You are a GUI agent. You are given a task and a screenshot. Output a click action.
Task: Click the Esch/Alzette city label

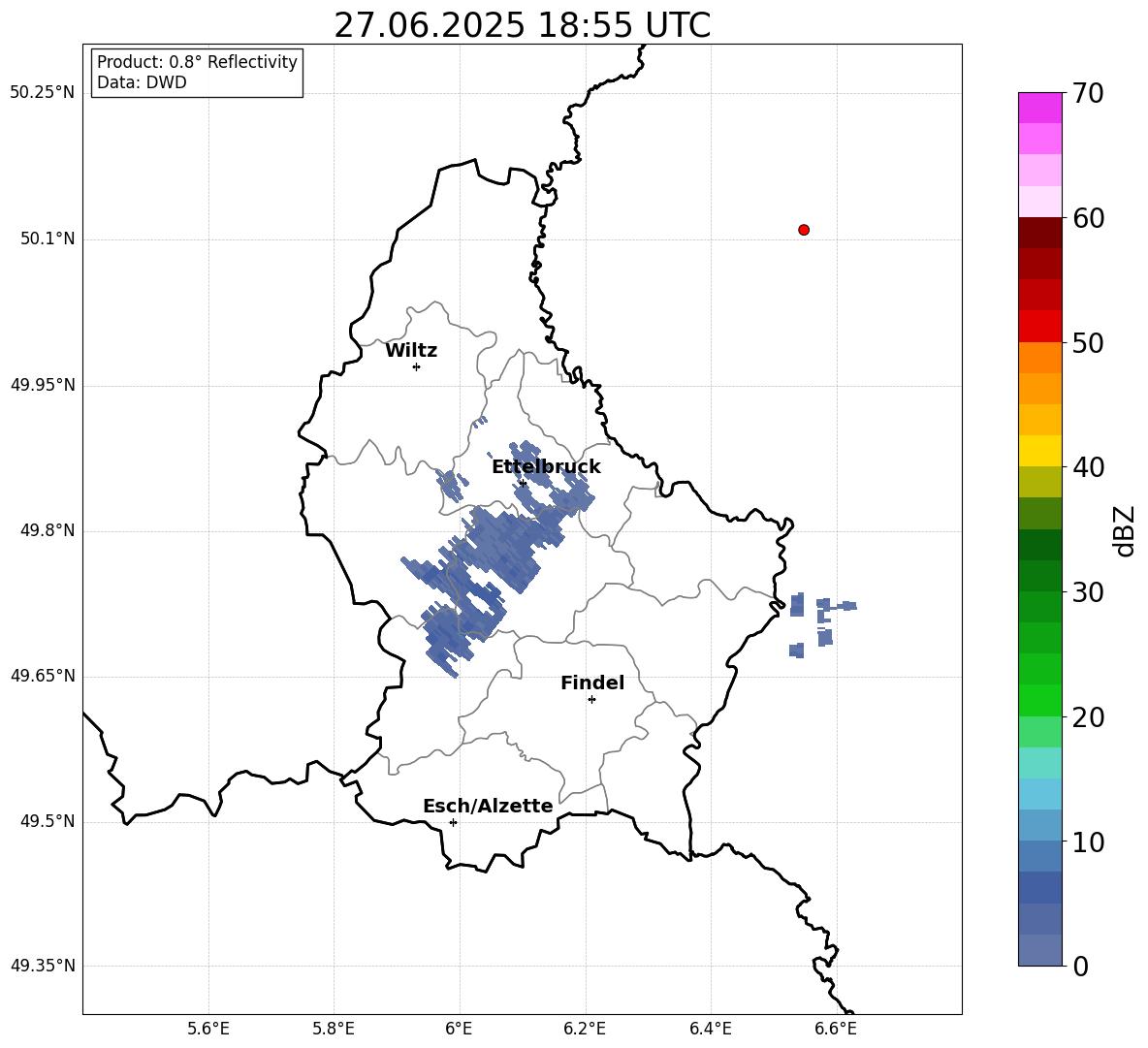coord(488,806)
